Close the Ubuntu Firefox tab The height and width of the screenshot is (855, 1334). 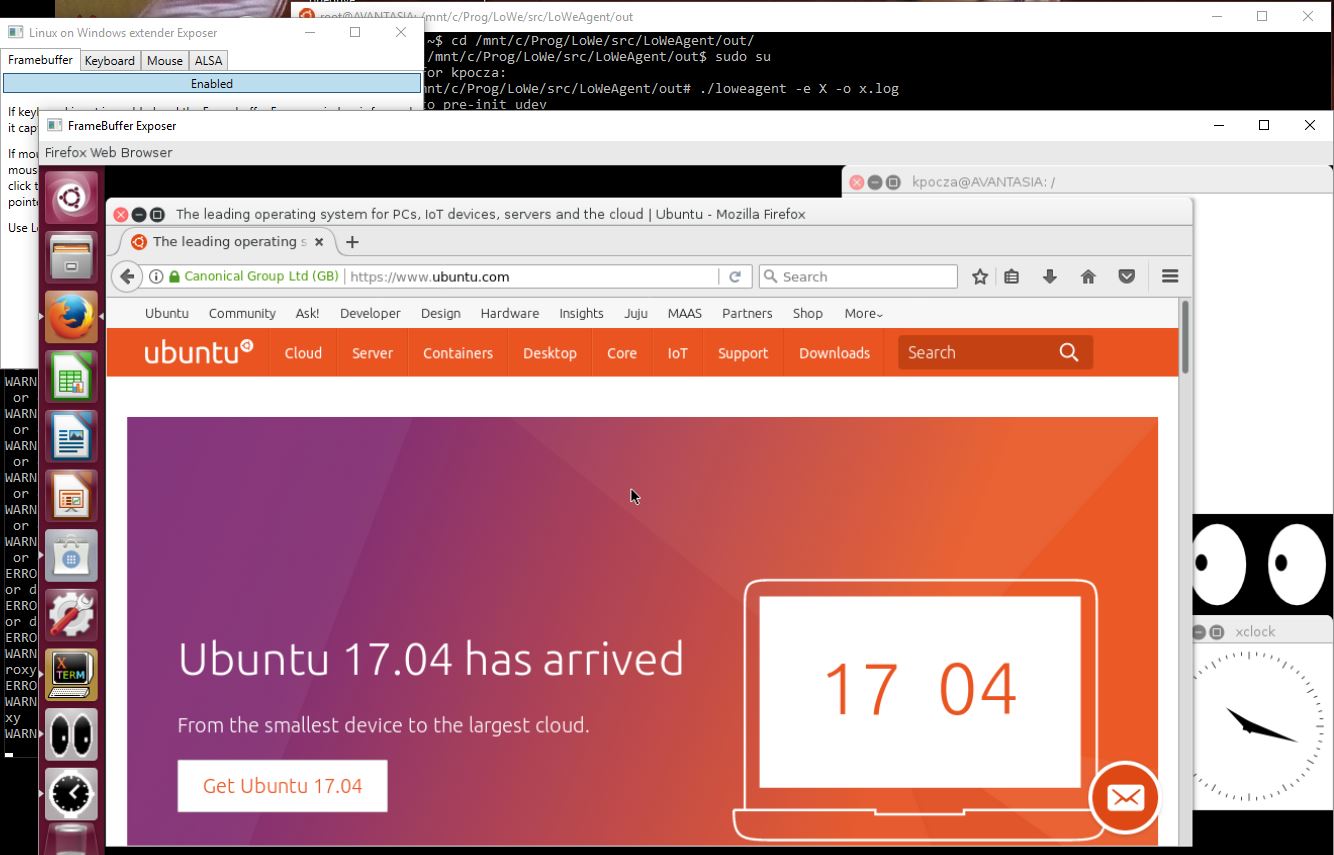pyautogui.click(x=319, y=242)
